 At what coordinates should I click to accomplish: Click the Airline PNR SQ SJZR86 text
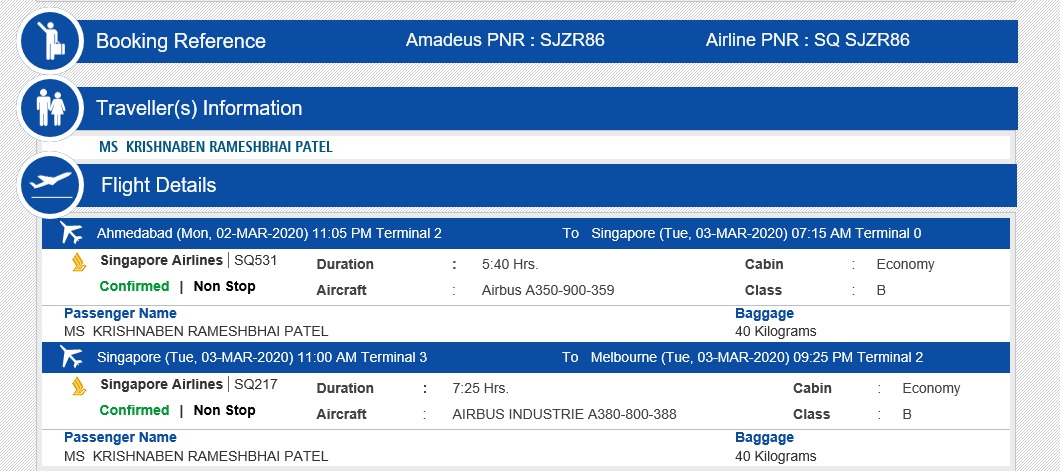tap(807, 40)
